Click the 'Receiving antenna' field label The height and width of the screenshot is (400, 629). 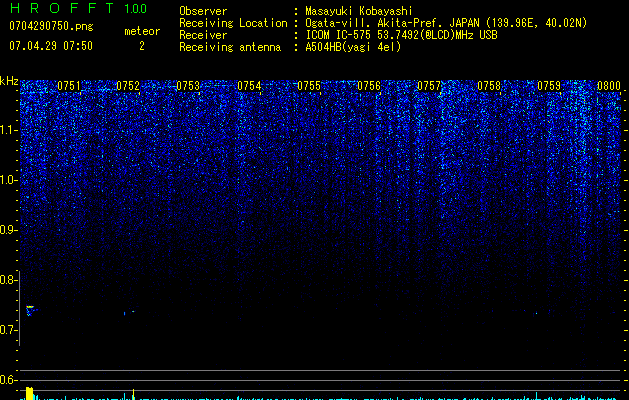[x=230, y=47]
